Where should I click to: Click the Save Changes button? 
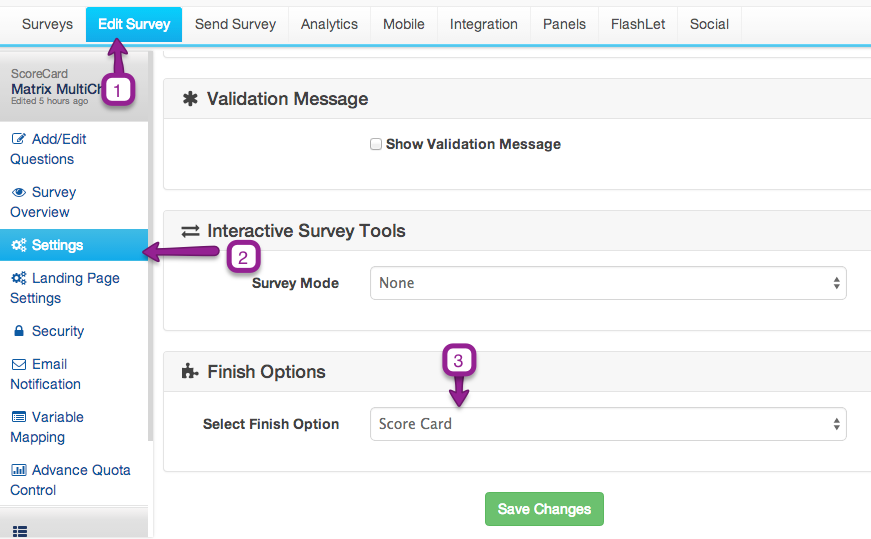point(544,509)
